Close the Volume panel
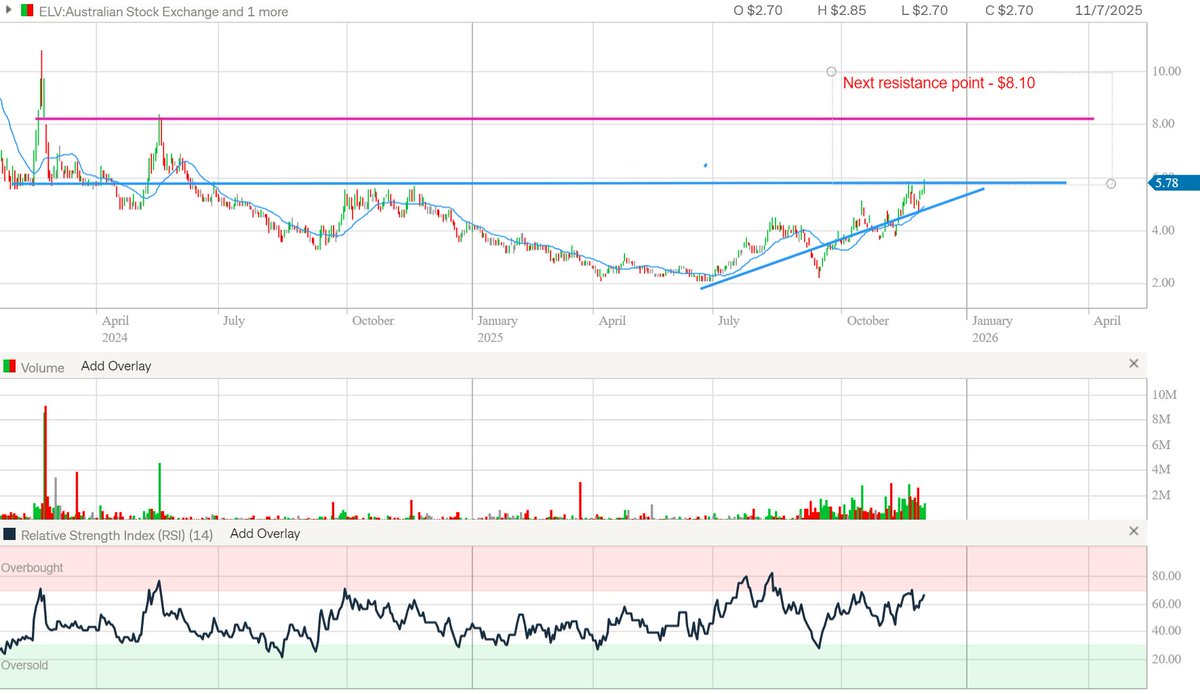The height and width of the screenshot is (694, 1200). coord(1133,364)
